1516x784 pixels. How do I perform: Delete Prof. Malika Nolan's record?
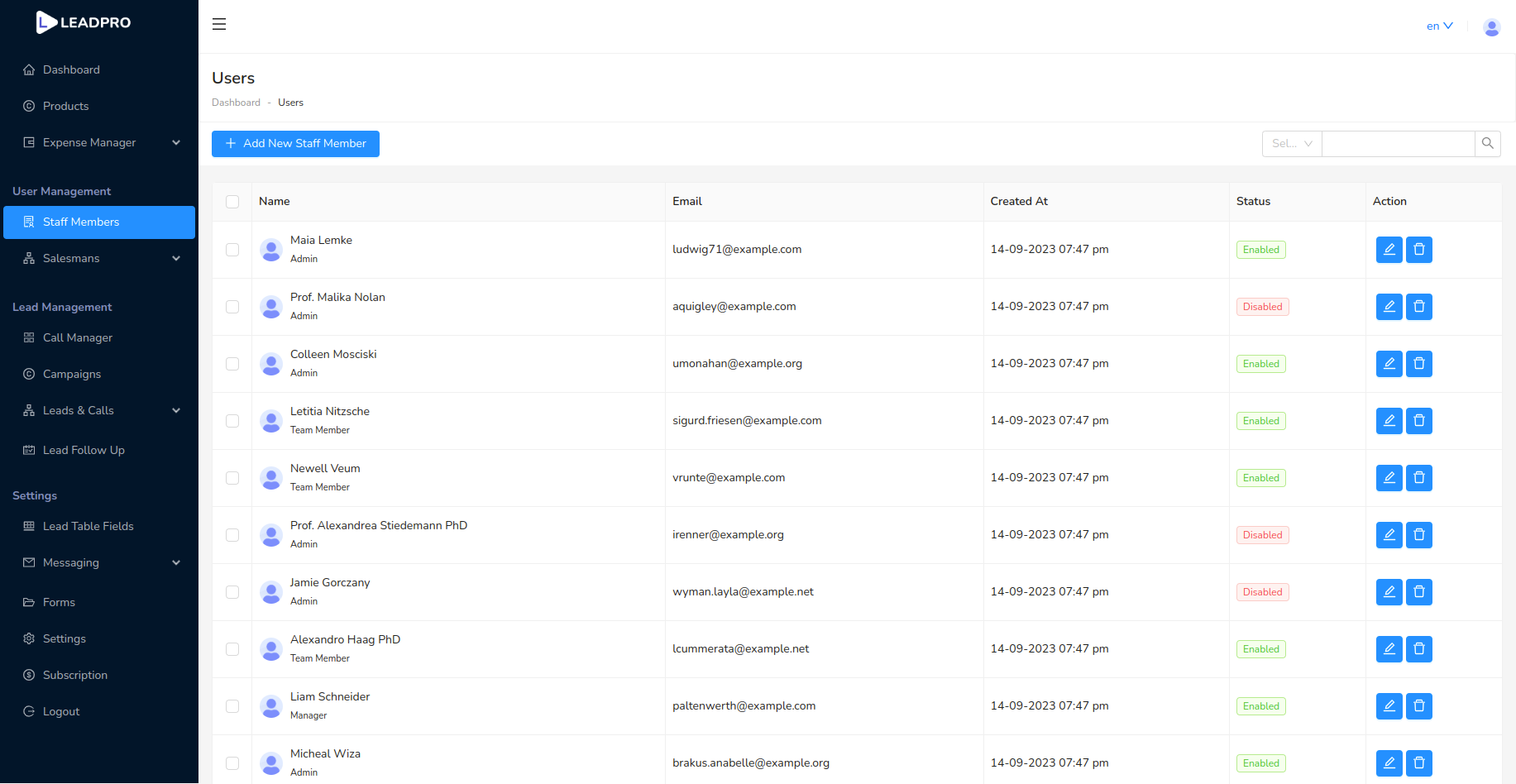[1418, 307]
